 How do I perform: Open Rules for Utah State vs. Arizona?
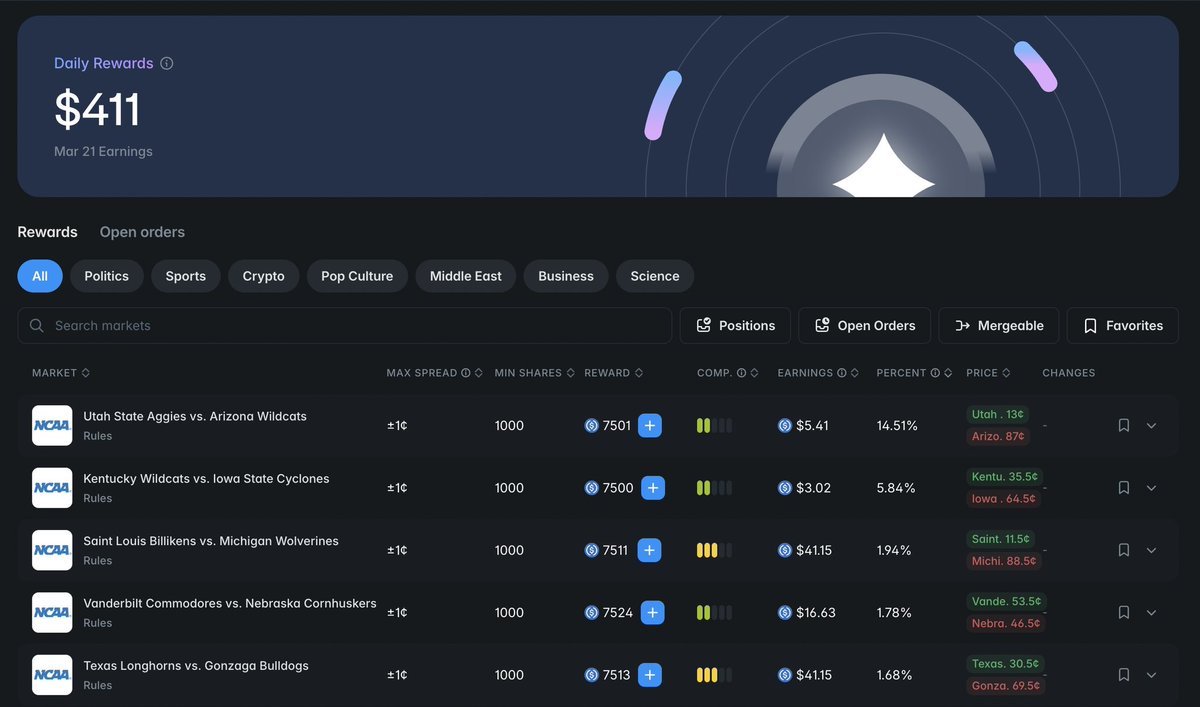tap(97, 436)
